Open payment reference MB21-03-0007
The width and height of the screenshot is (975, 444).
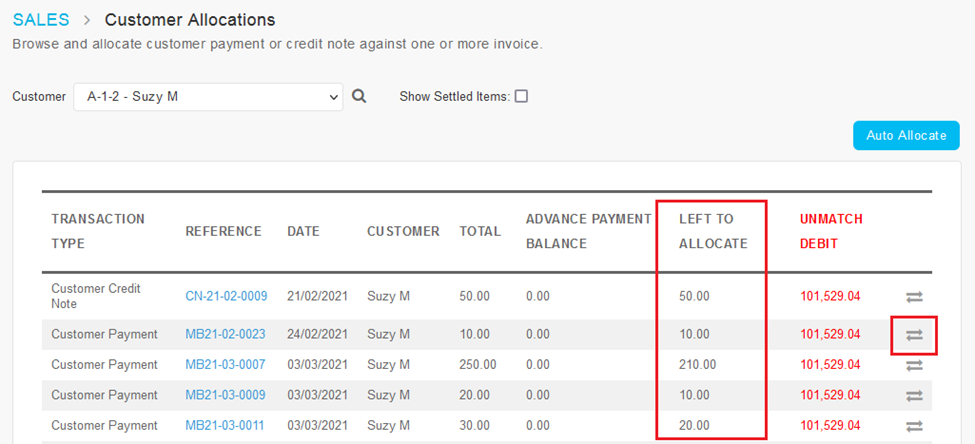pos(225,365)
